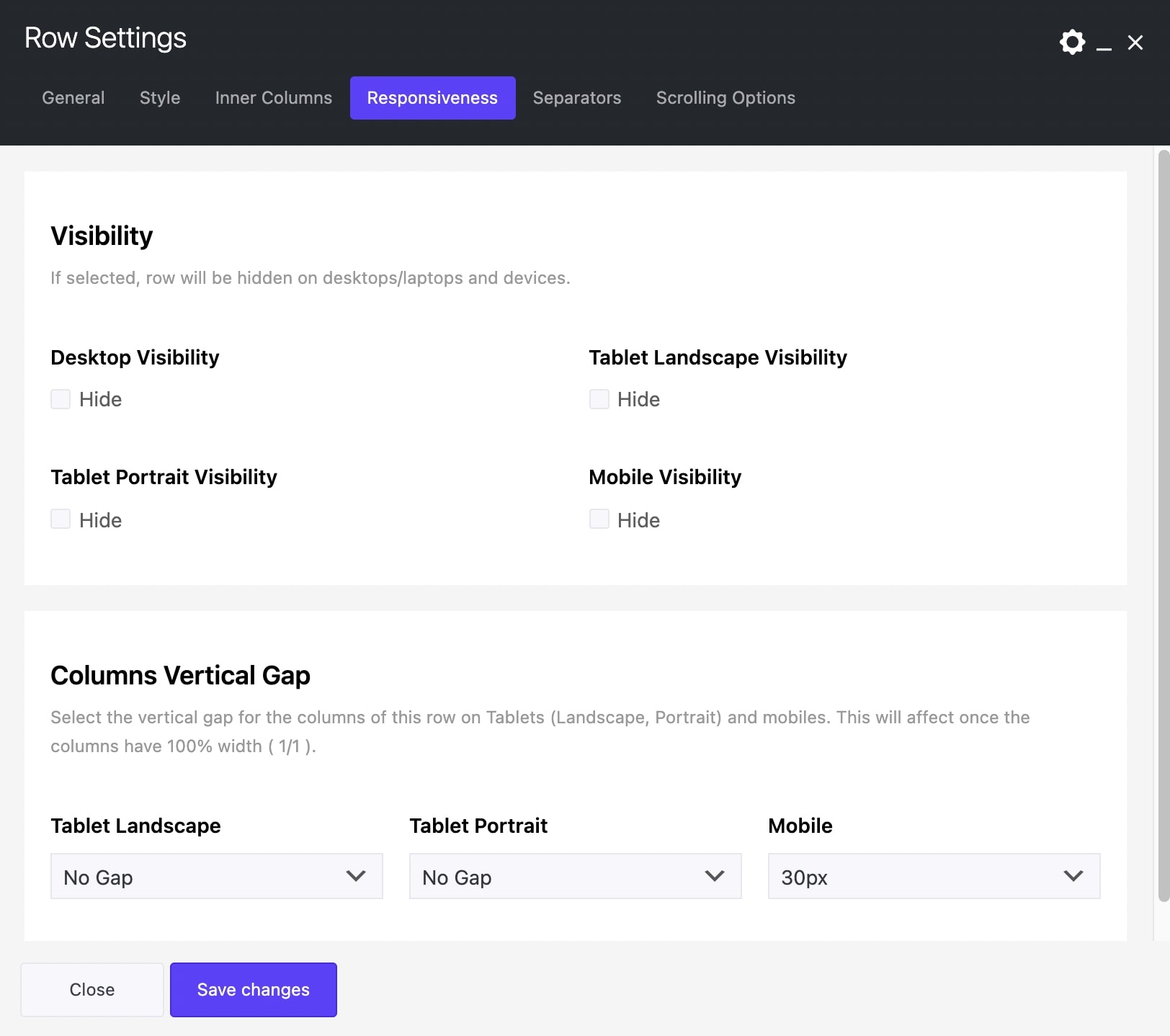
Task: Open the Style tab
Action: [160, 98]
